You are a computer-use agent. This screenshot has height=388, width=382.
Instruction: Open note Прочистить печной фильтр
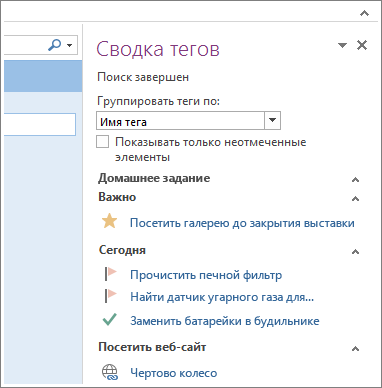click(x=206, y=275)
